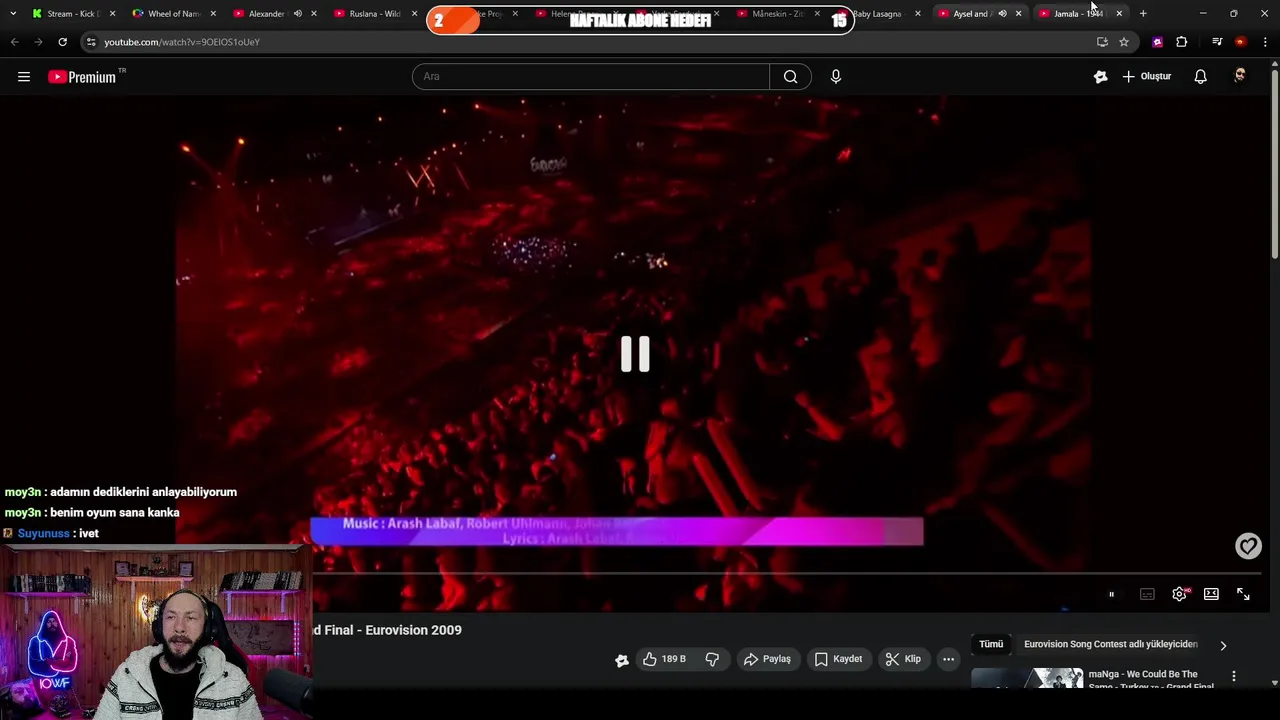Viewport: 1280px width, 720px height.
Task: Open the account avatar menu
Action: pos(1240,76)
